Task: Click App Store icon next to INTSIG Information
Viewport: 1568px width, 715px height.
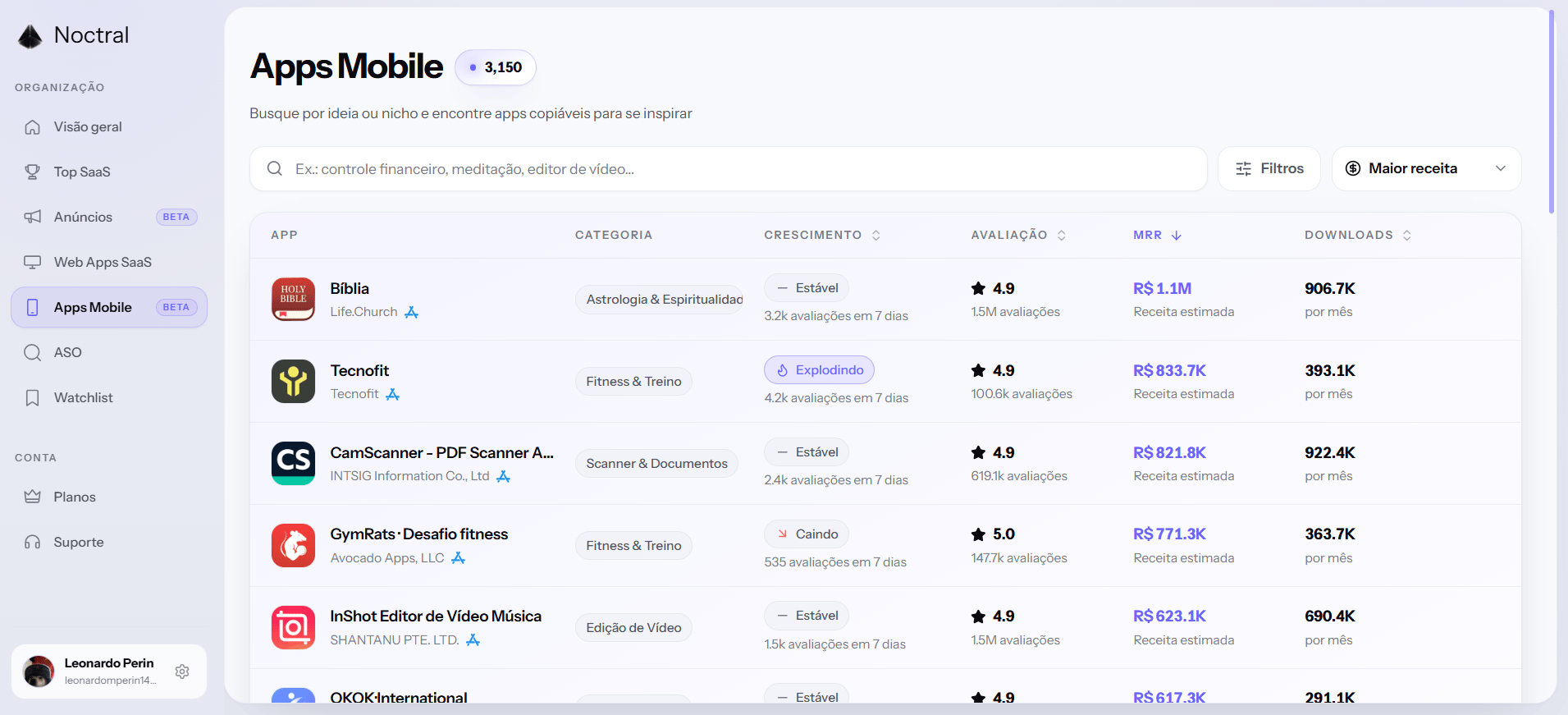Action: (x=504, y=477)
